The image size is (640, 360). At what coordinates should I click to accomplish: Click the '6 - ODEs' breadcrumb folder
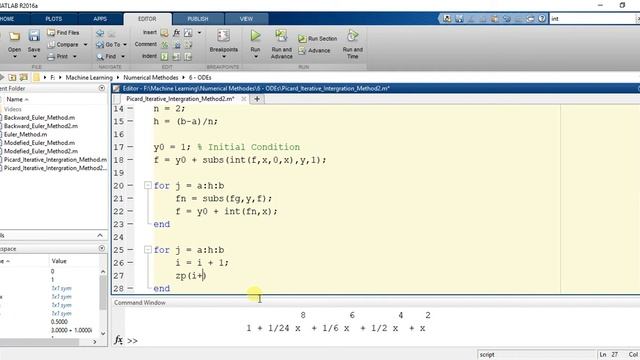pyautogui.click(x=200, y=78)
